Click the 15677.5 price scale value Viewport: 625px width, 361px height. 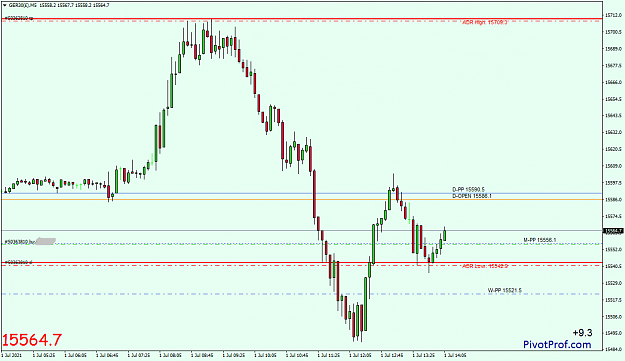[613, 65]
